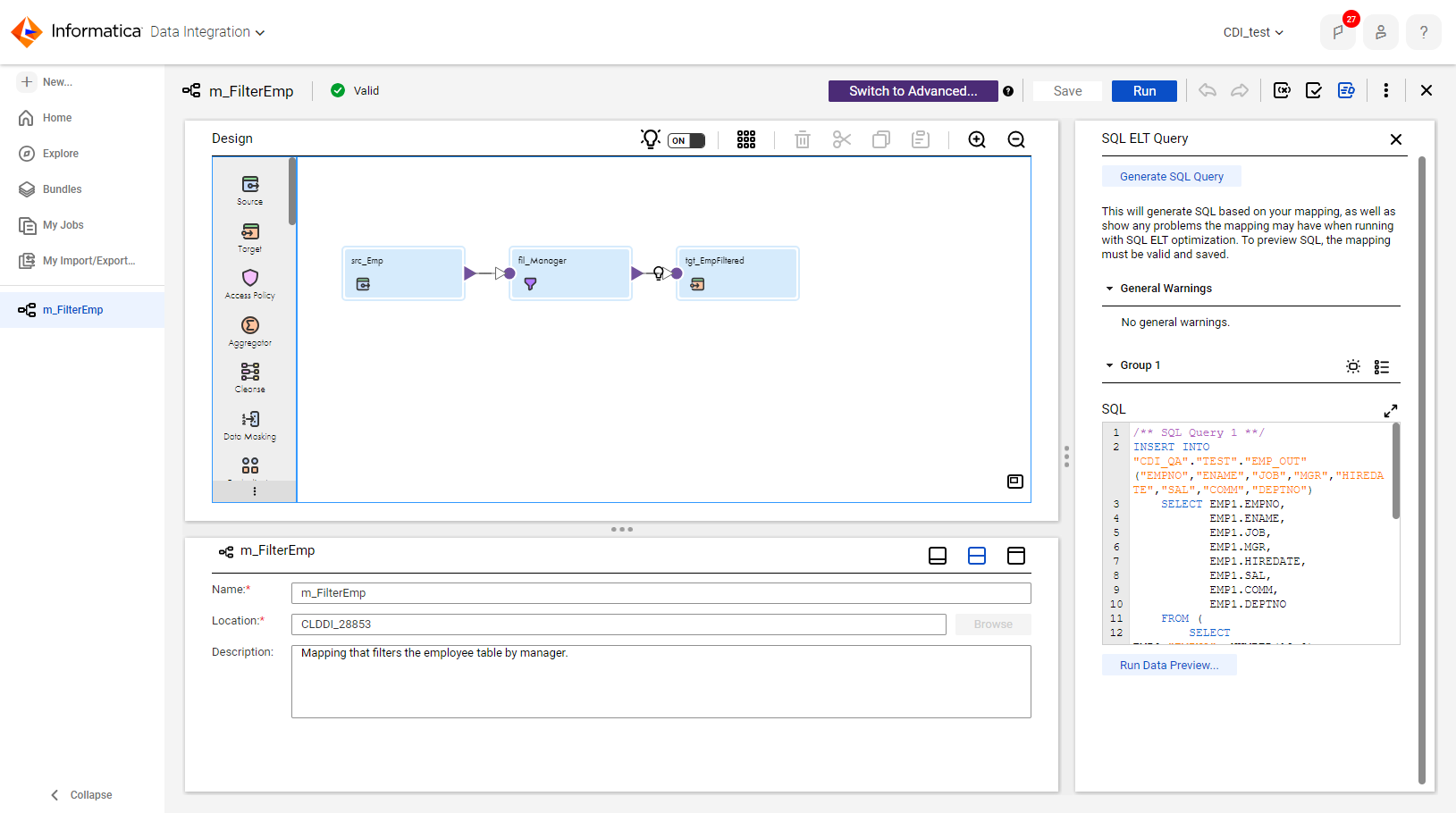This screenshot has height=813, width=1456.
Task: Open the three-dot actions menu
Action: pos(1386,90)
